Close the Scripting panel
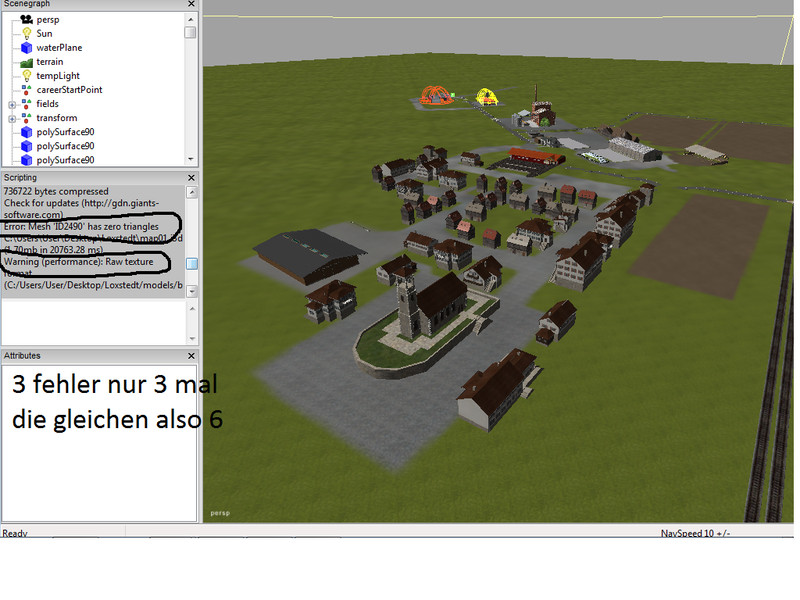 [x=191, y=177]
